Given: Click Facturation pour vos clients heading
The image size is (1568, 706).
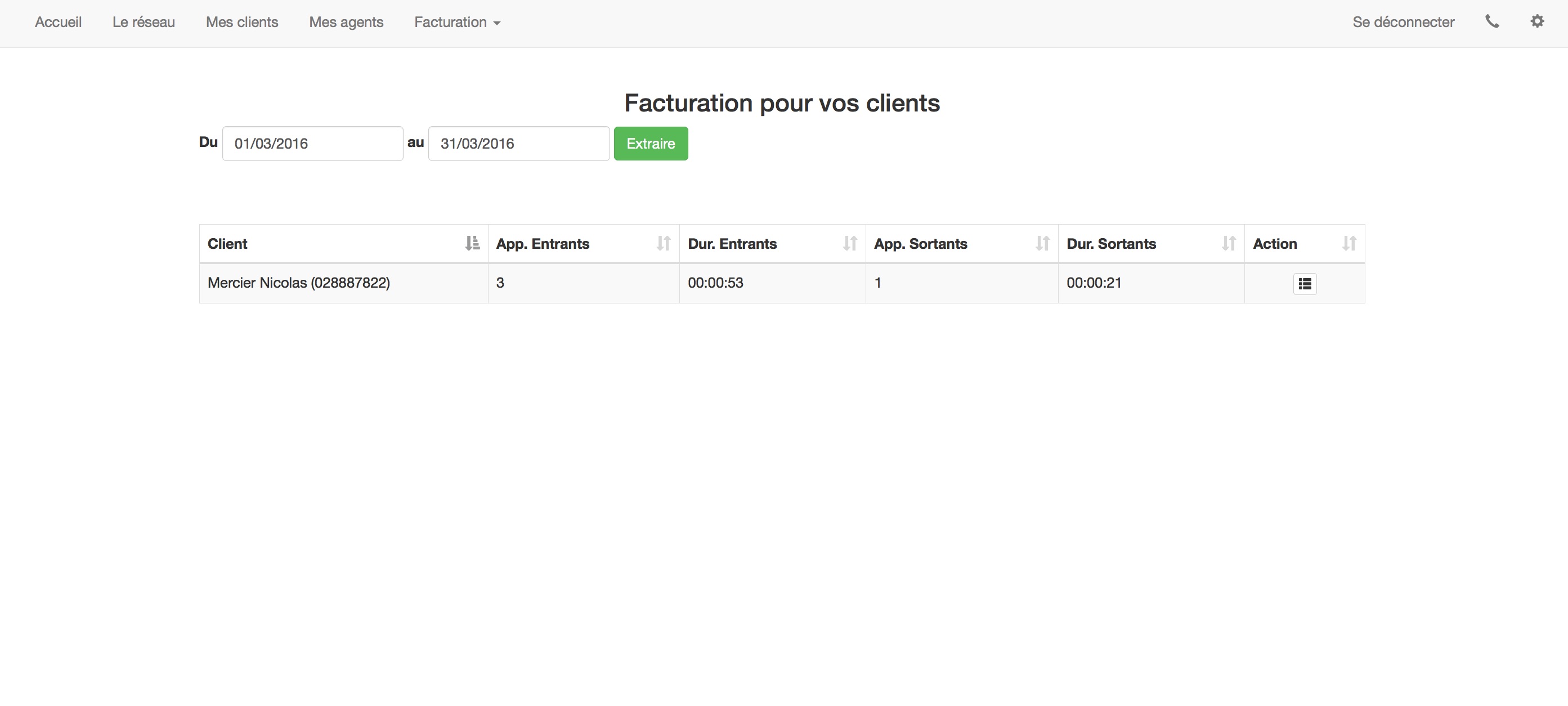Looking at the screenshot, I should [x=782, y=103].
